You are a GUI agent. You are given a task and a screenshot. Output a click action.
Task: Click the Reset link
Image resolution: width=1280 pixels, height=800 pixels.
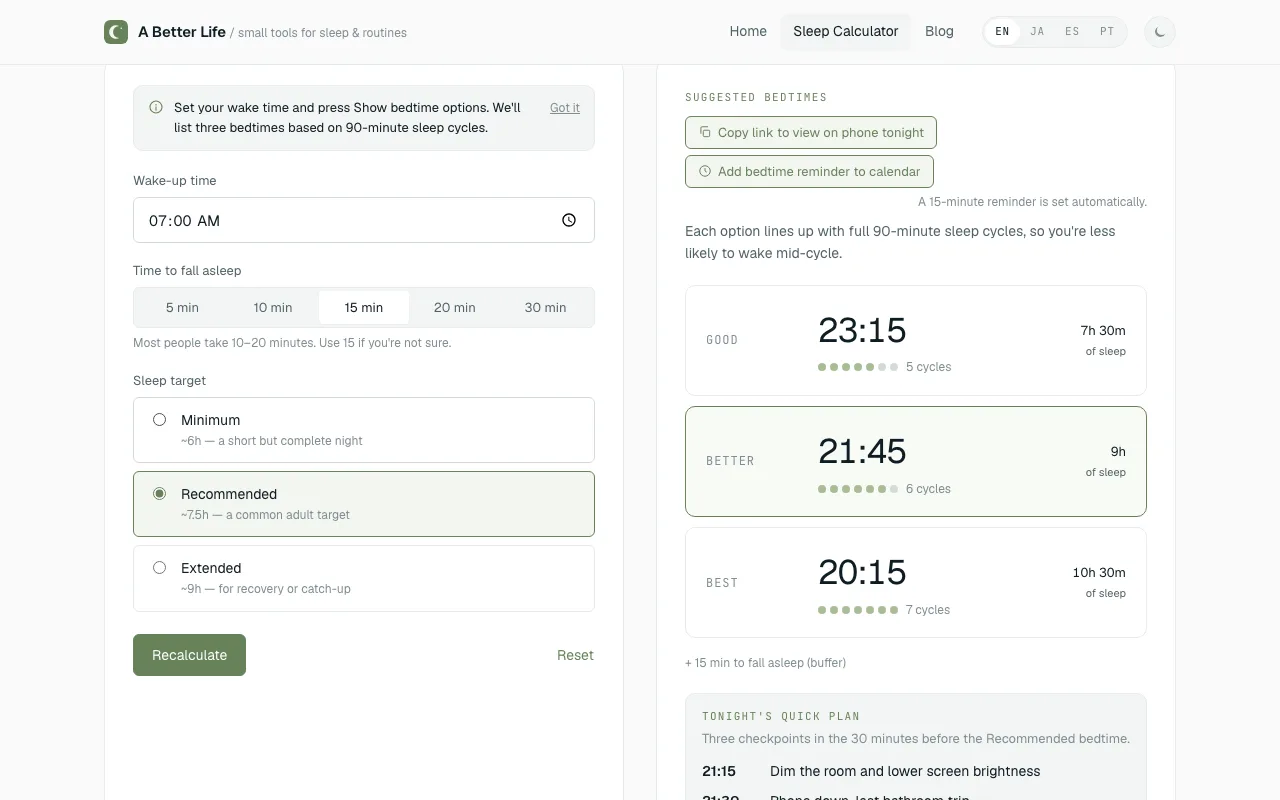coord(575,655)
